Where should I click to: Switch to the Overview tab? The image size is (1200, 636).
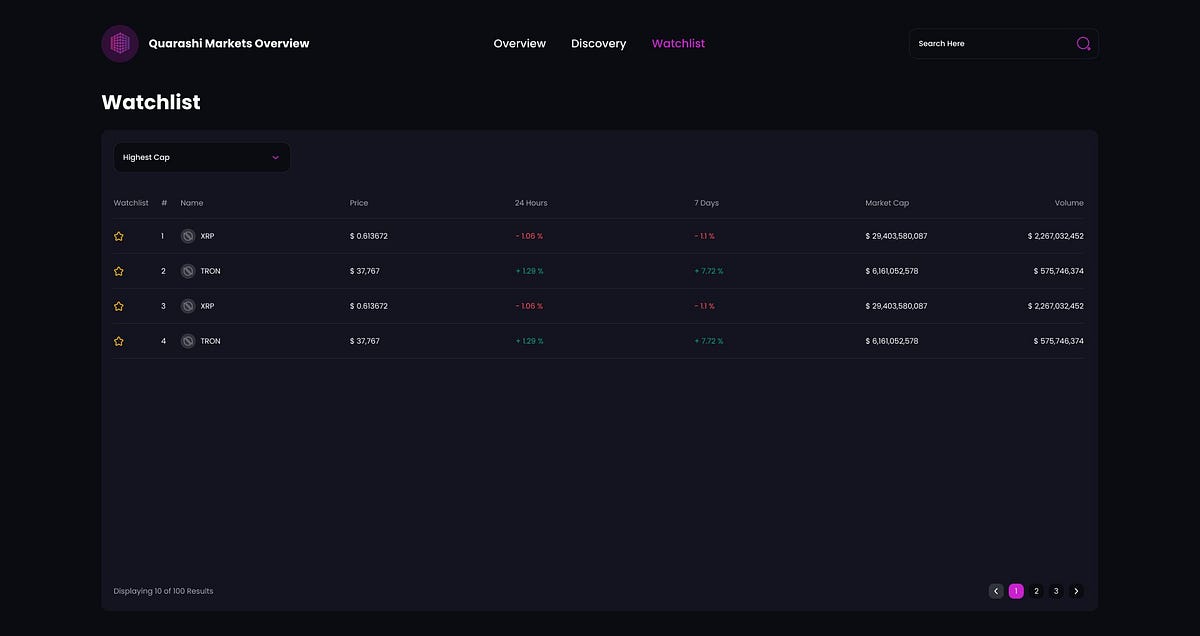pos(520,44)
